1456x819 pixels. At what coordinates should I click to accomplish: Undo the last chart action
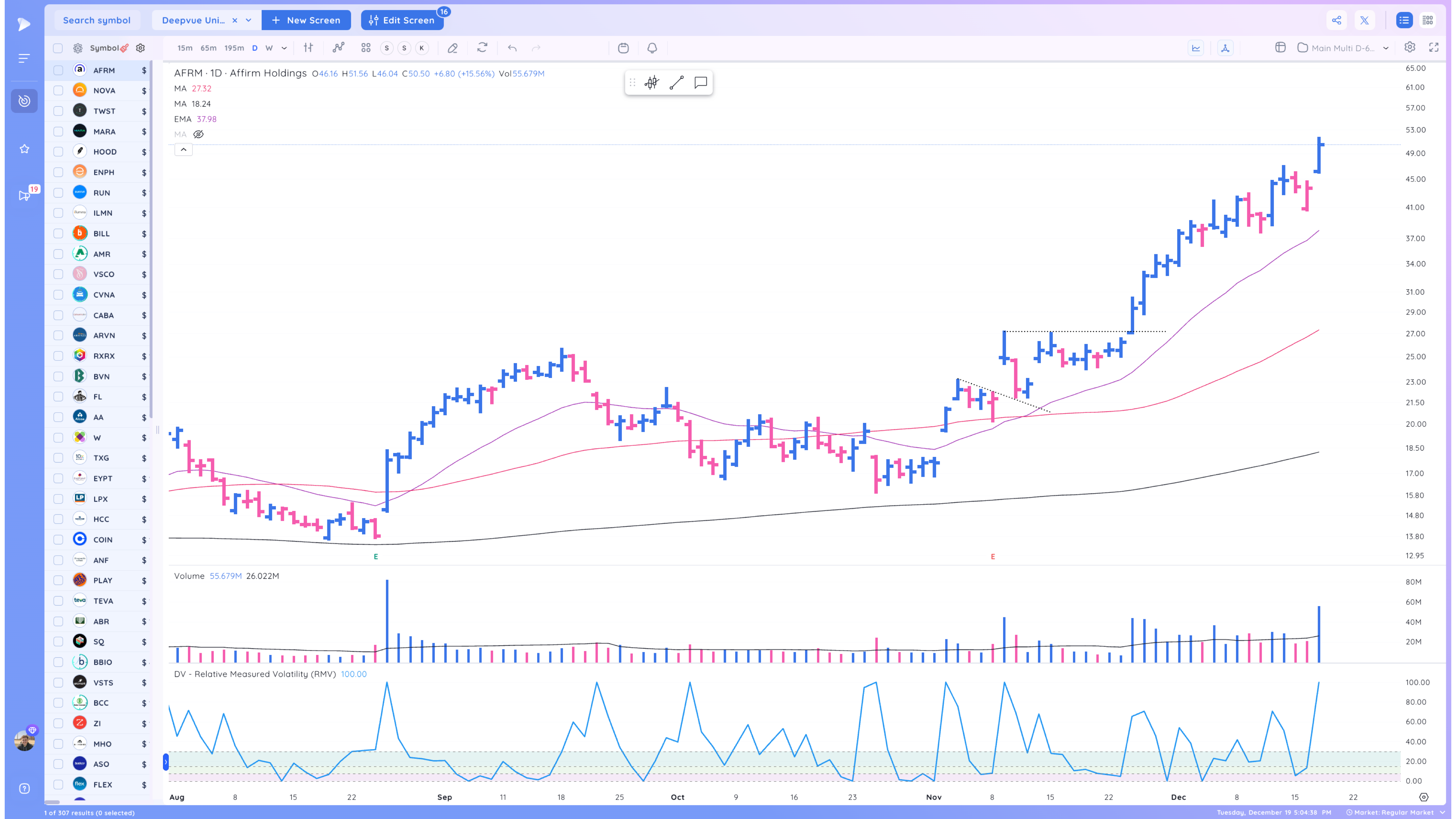point(512,48)
